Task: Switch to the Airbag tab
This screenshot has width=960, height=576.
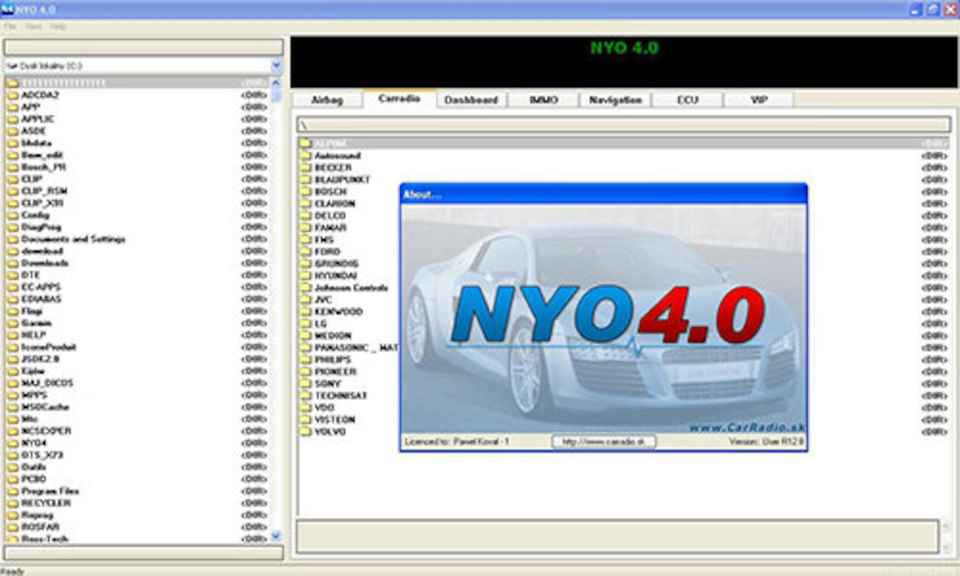Action: click(x=327, y=100)
